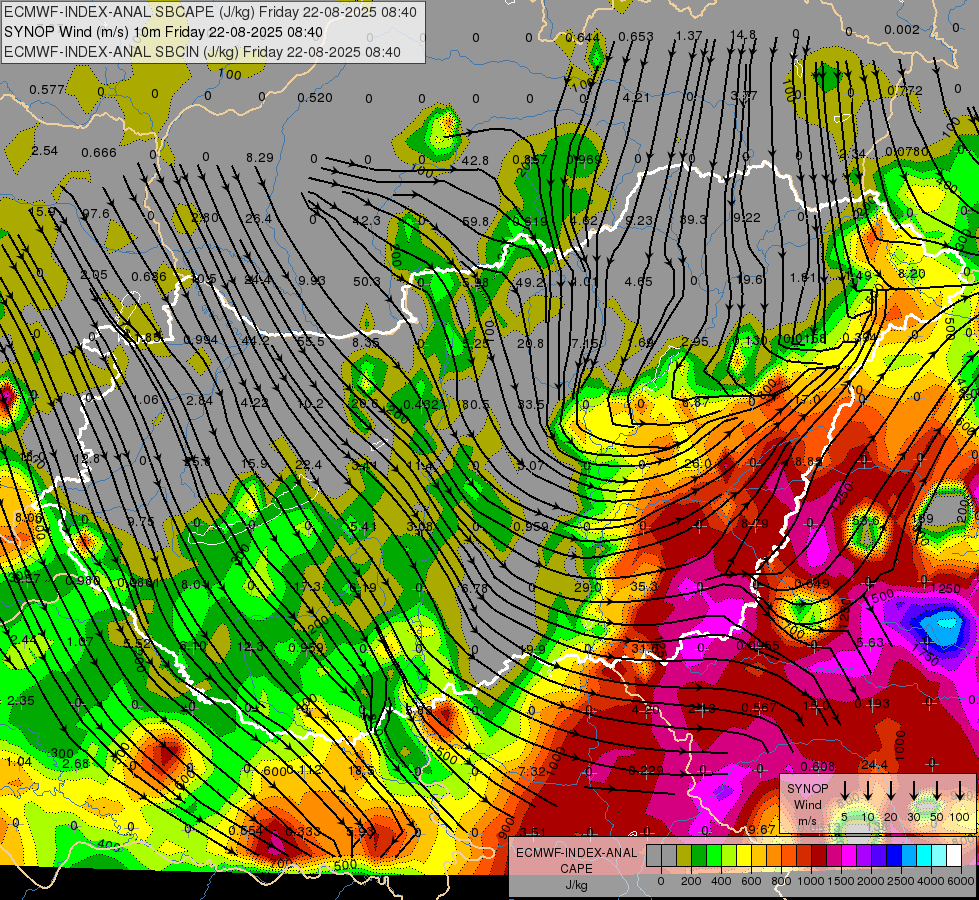
Task: Click the station value 2.68
Action: coord(76,763)
